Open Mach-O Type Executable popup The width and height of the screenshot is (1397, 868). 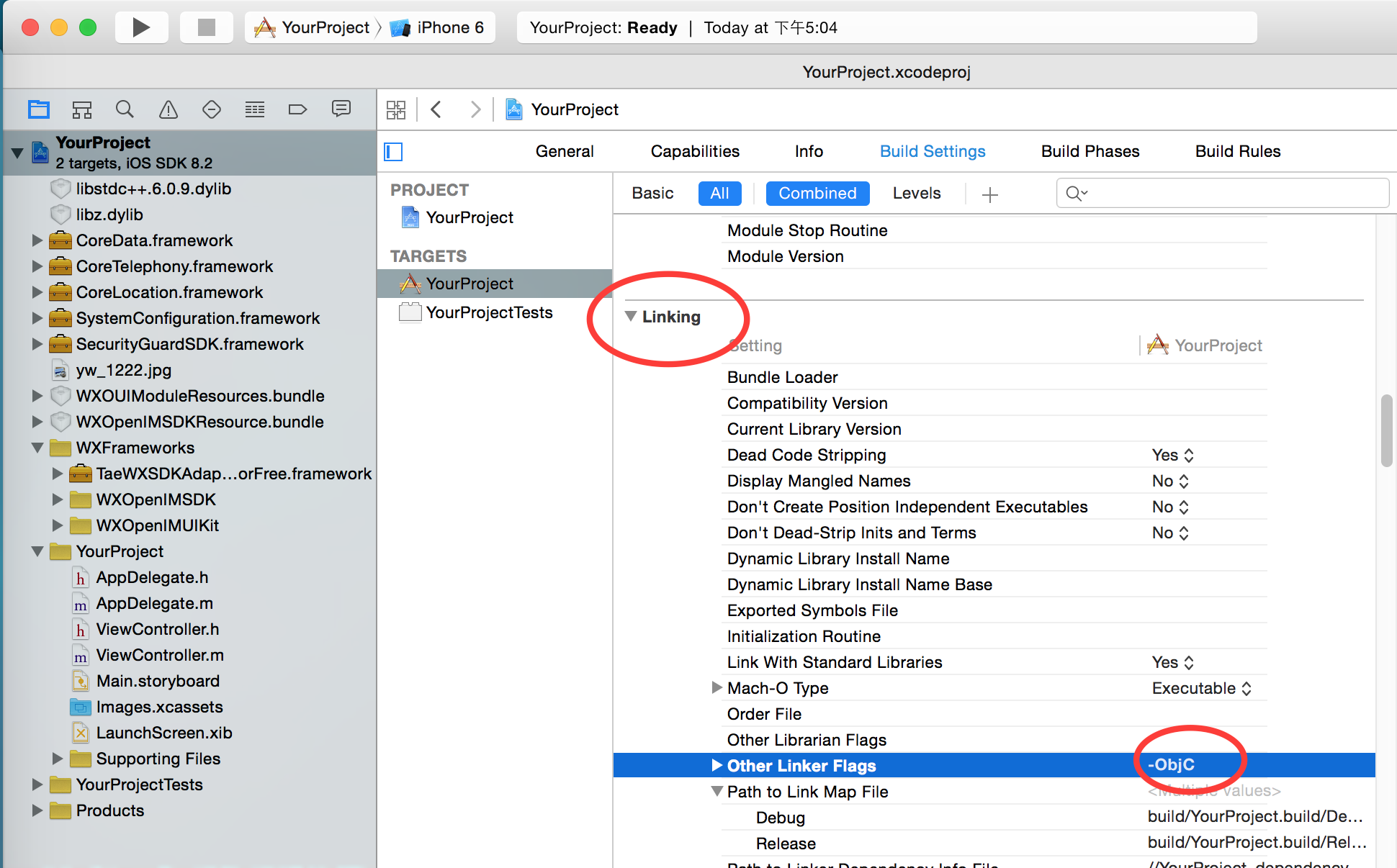coord(1201,688)
